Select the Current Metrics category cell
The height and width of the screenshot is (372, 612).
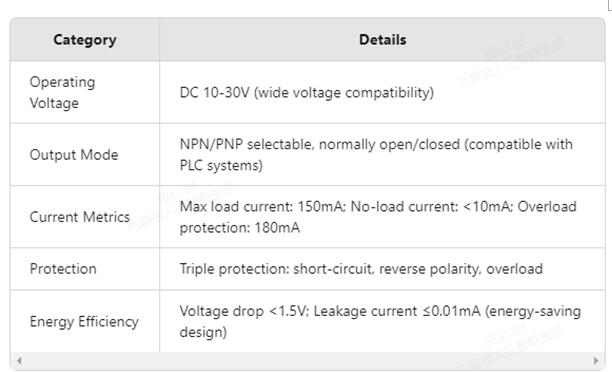click(85, 217)
